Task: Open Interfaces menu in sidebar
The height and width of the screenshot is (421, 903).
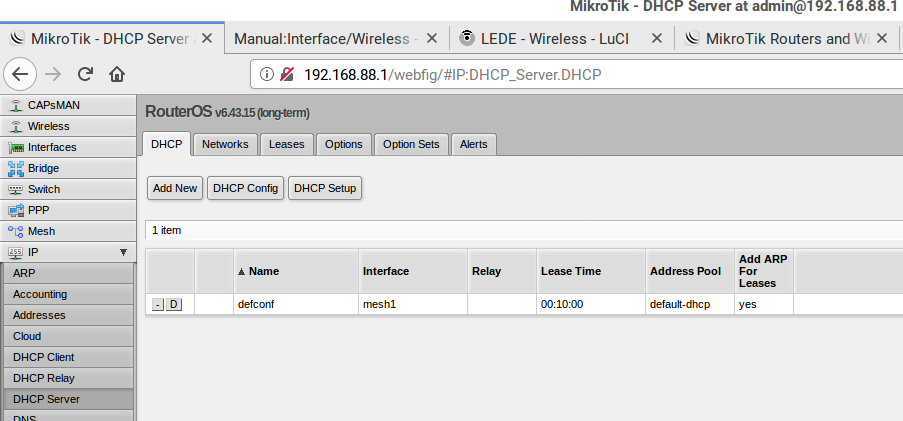Action: coord(68,147)
